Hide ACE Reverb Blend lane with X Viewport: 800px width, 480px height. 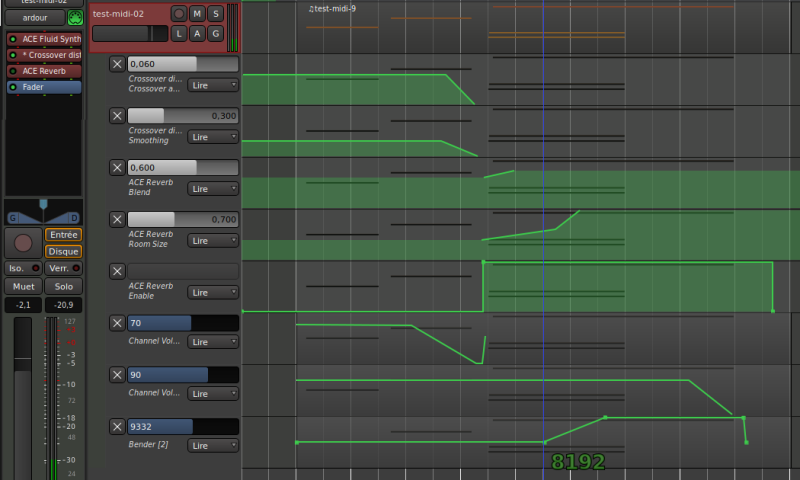pos(117,167)
